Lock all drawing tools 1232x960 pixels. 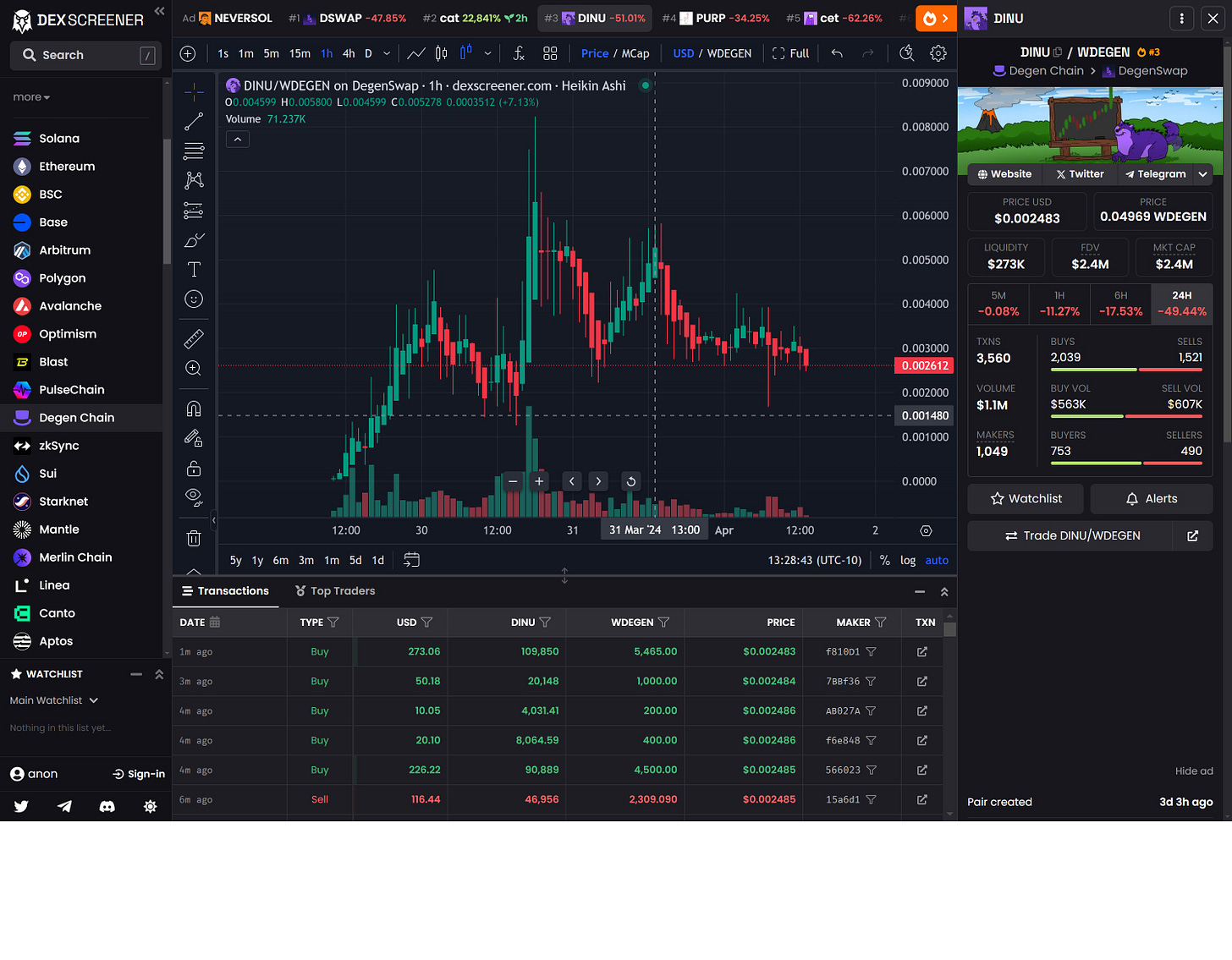click(x=194, y=469)
